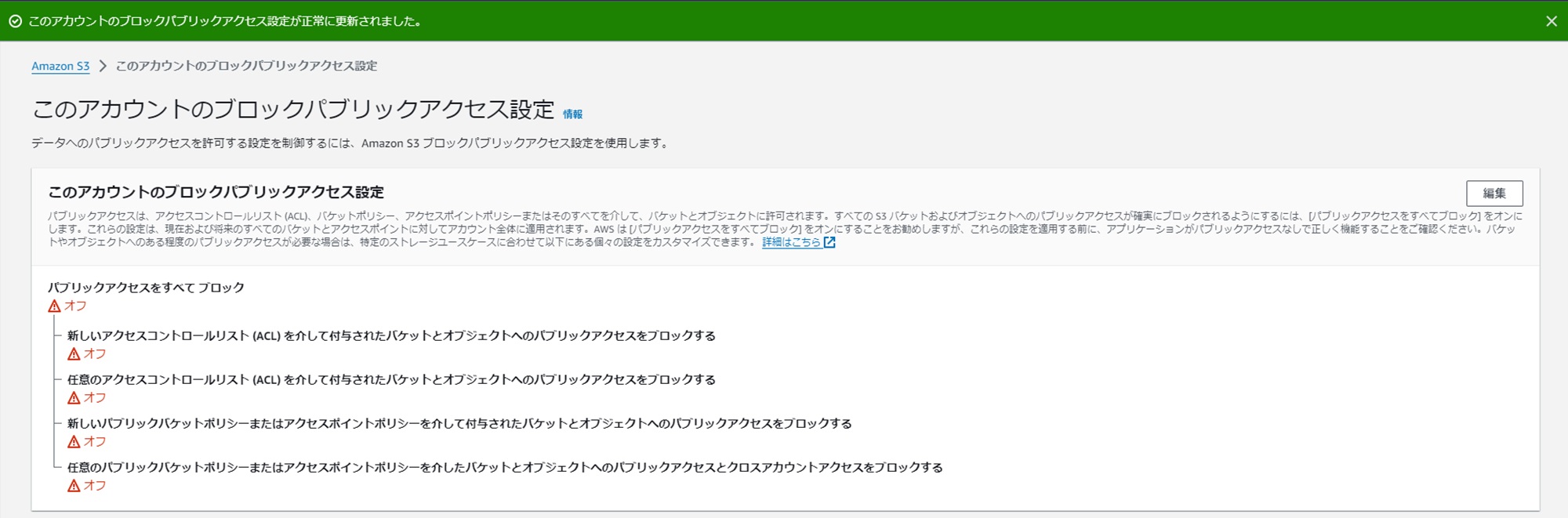Click the panel heading inside the settings card
This screenshot has height=518, width=1568.
pyautogui.click(x=216, y=192)
